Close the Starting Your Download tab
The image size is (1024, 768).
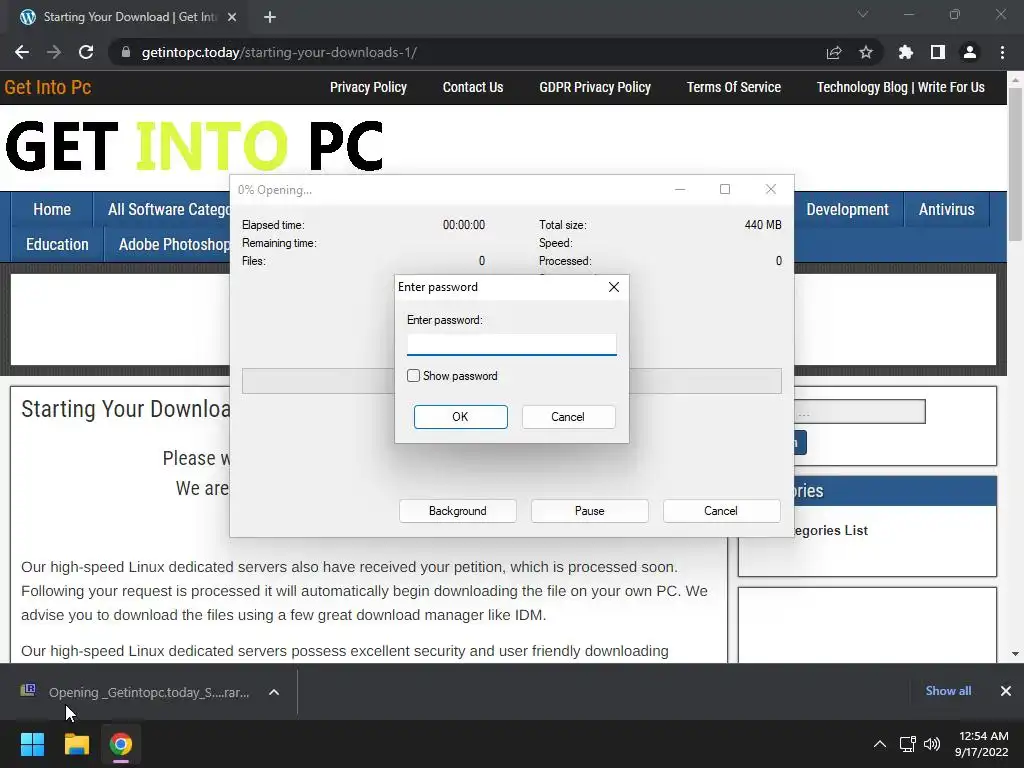click(x=232, y=17)
